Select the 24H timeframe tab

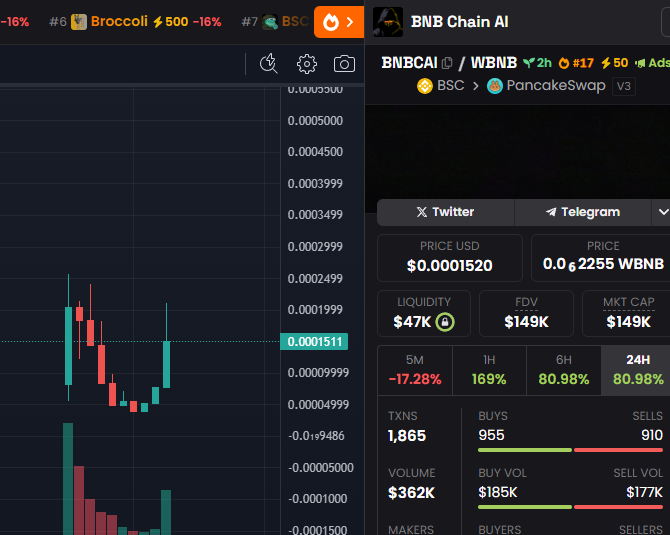[638, 370]
